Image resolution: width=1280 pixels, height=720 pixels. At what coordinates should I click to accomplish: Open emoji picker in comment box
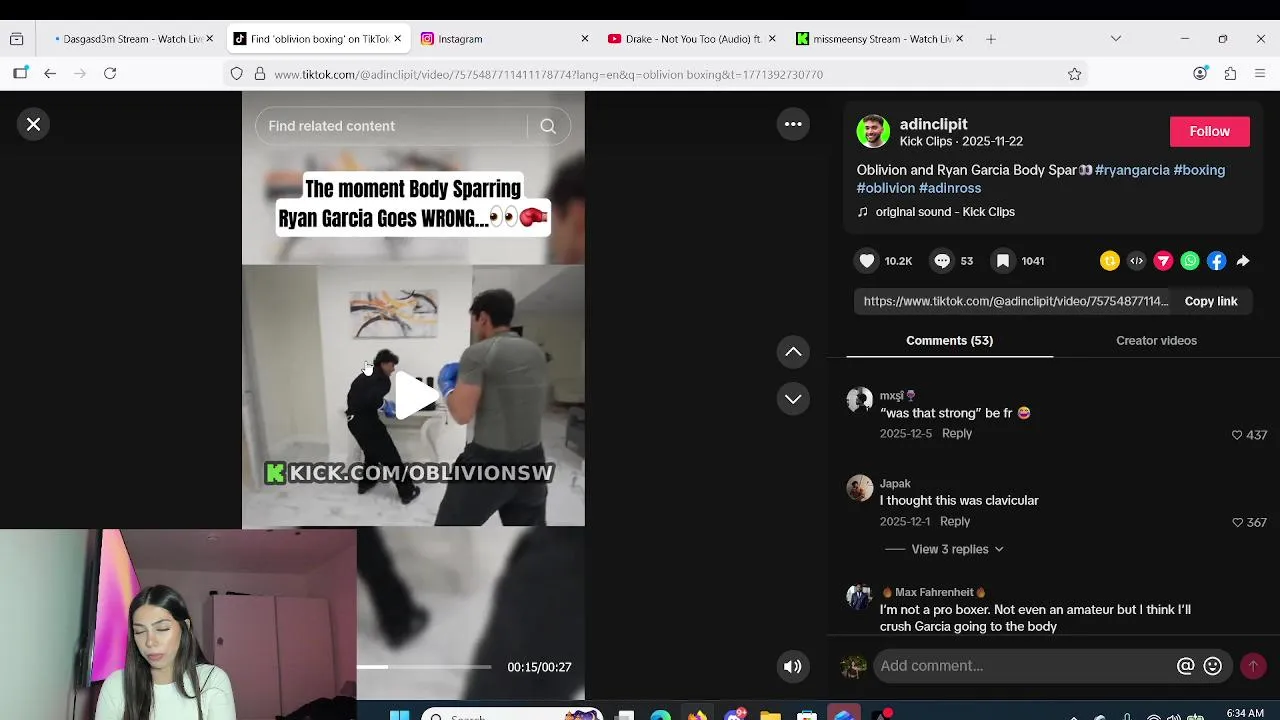click(1213, 666)
